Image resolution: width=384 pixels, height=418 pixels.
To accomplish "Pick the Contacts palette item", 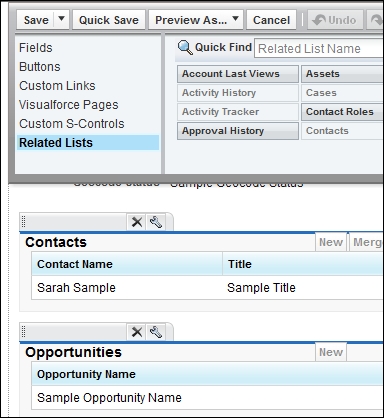I will click(x=342, y=131).
